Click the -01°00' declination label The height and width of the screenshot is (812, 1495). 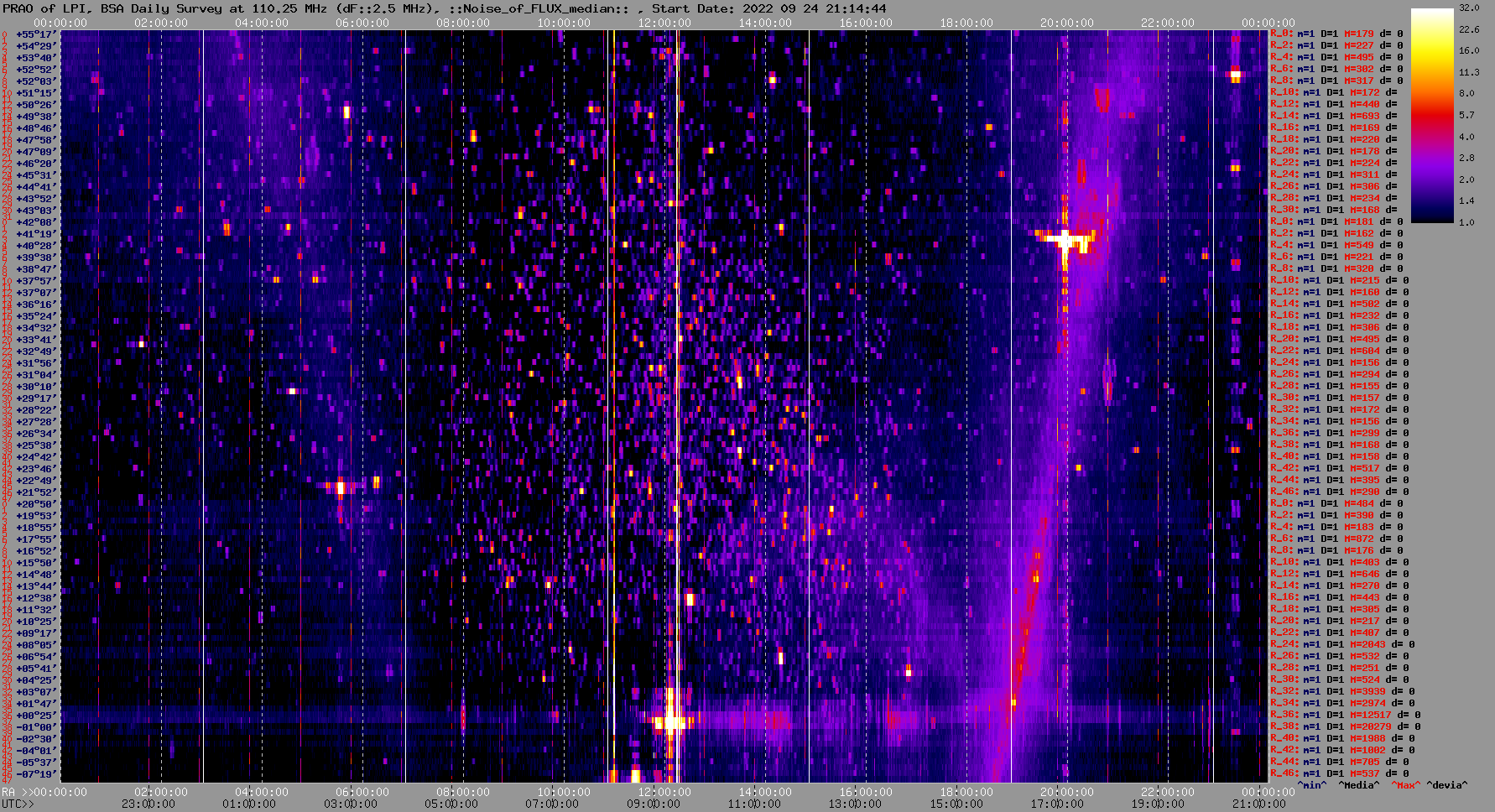35,726
